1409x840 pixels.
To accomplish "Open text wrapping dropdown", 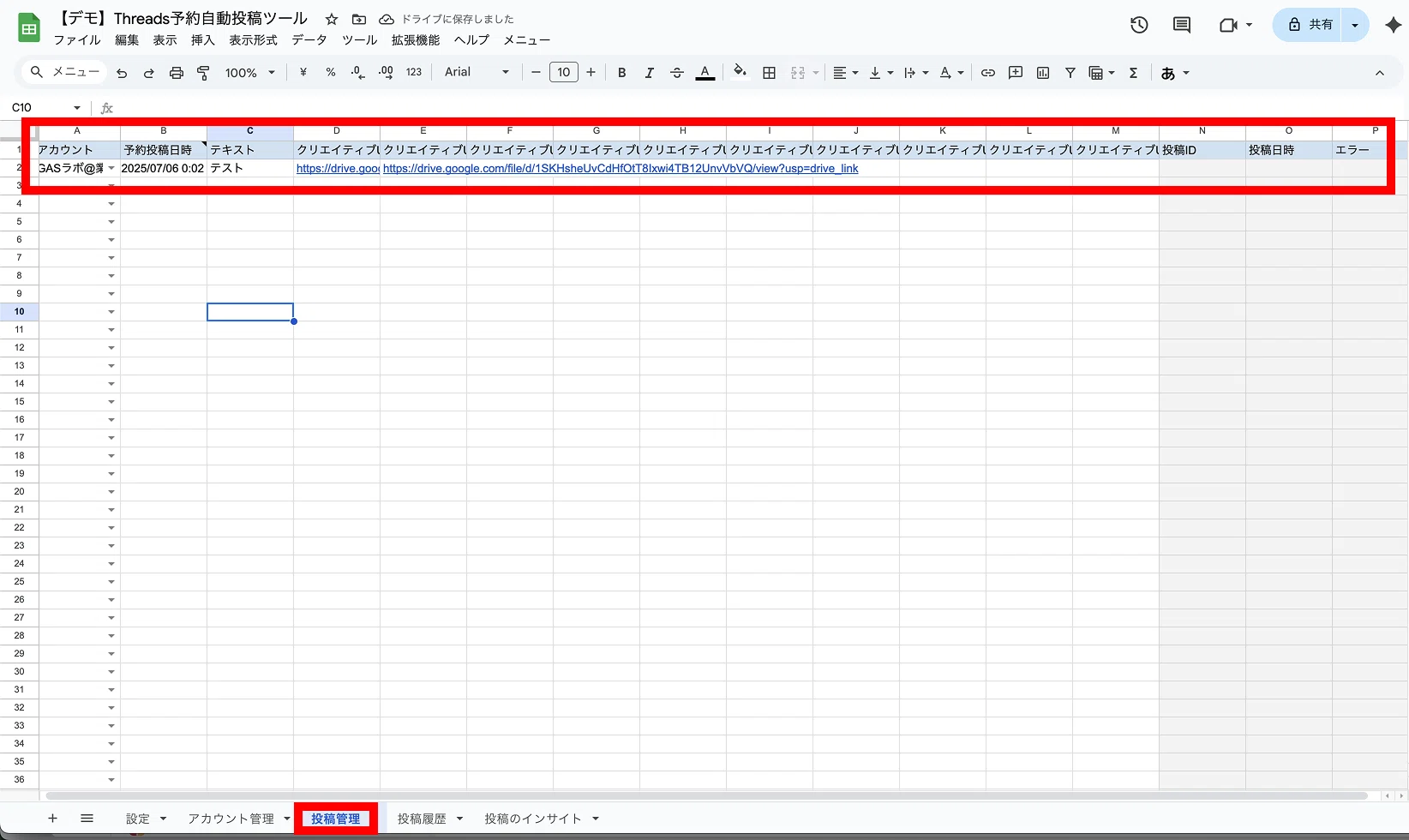I will click(916, 73).
